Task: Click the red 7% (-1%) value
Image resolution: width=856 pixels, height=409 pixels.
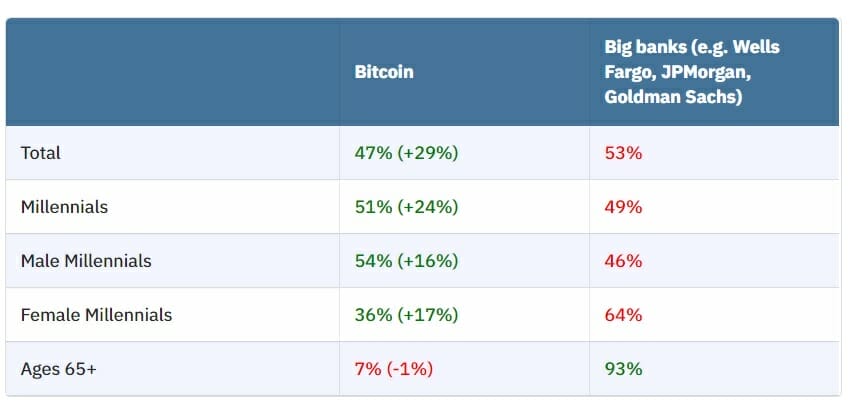Action: point(393,369)
